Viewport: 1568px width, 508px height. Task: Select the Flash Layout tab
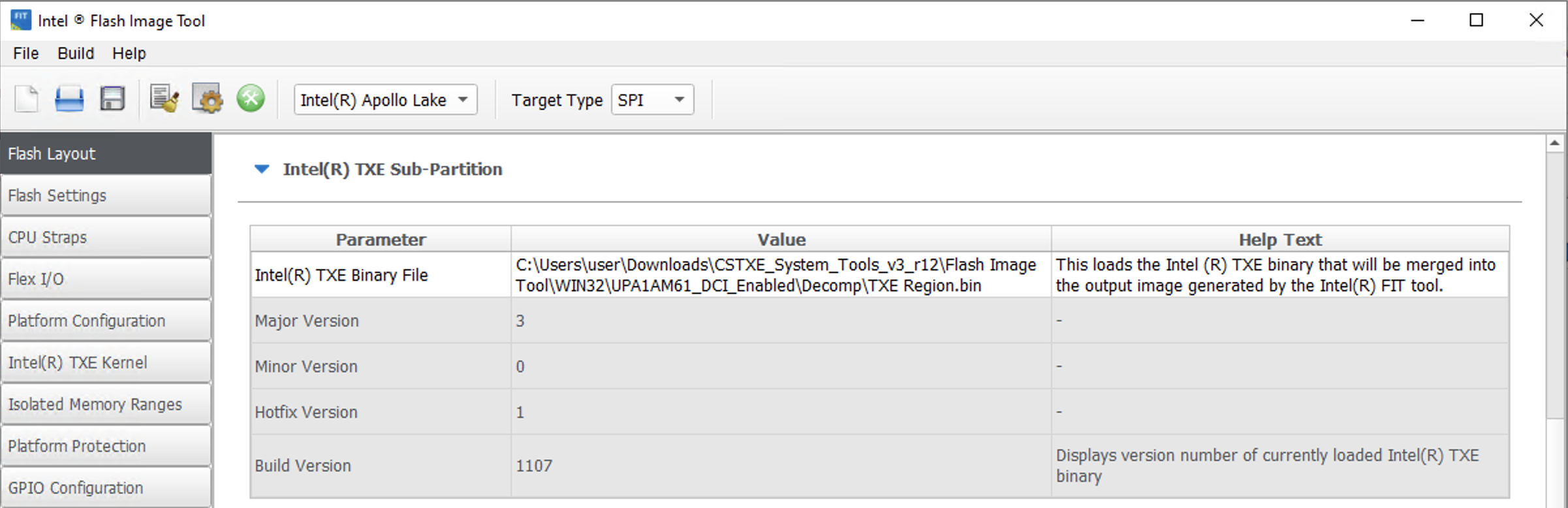pos(106,153)
